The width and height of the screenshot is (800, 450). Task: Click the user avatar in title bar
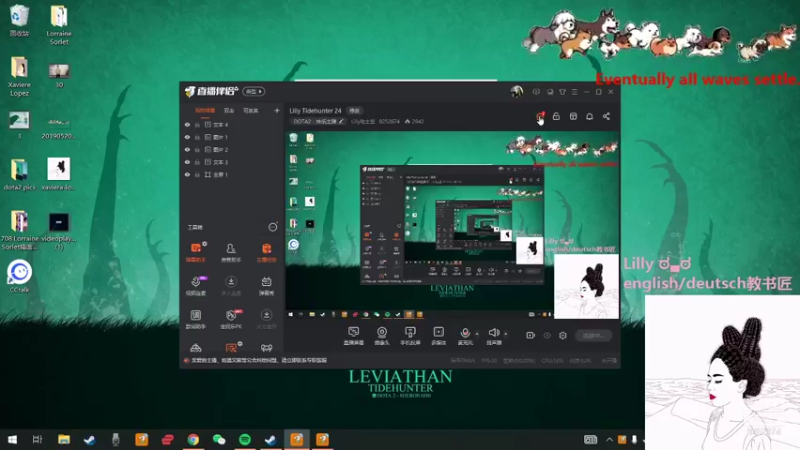pos(517,92)
